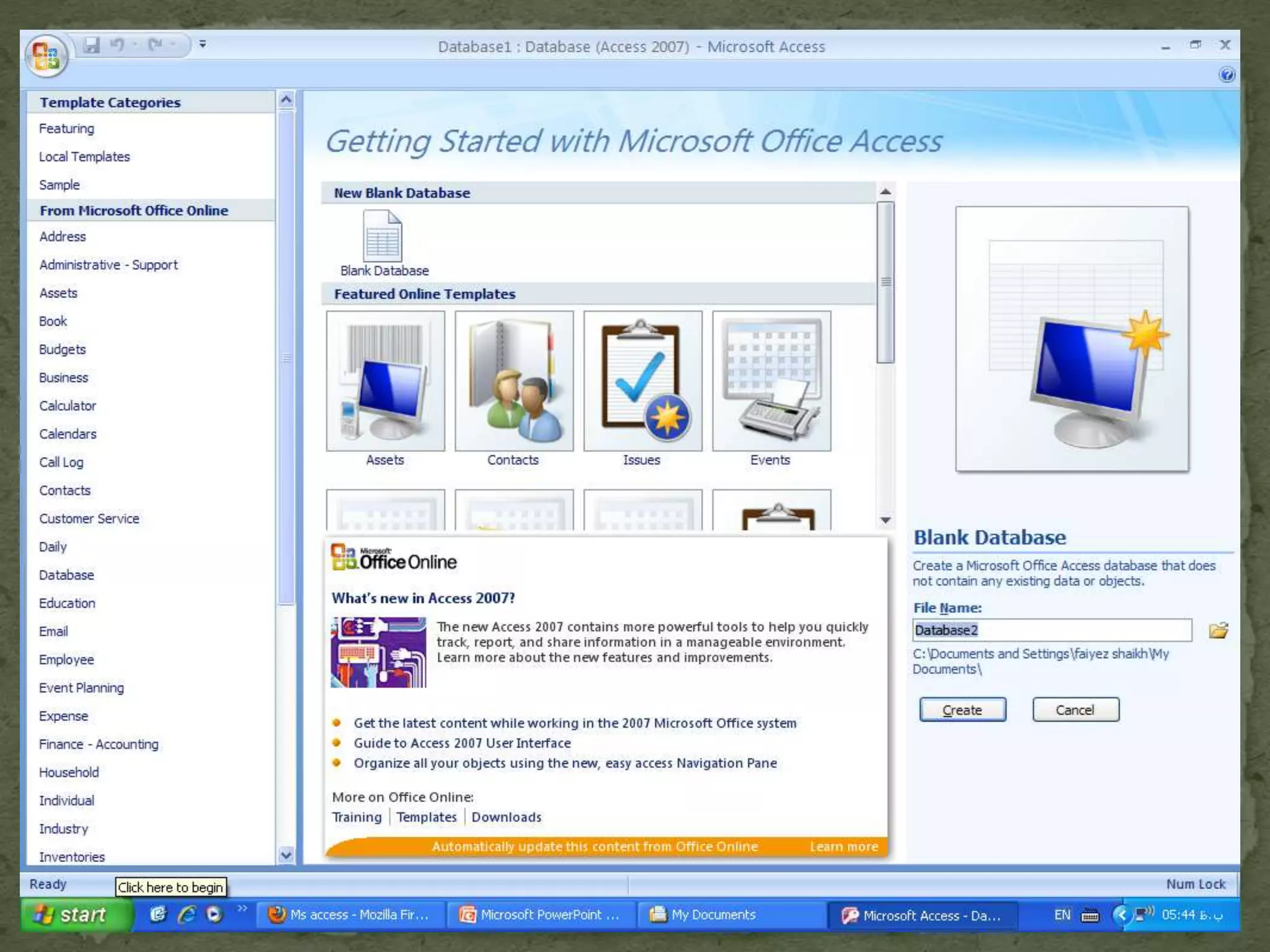
Task: Select Local Templates category
Action: (x=84, y=157)
